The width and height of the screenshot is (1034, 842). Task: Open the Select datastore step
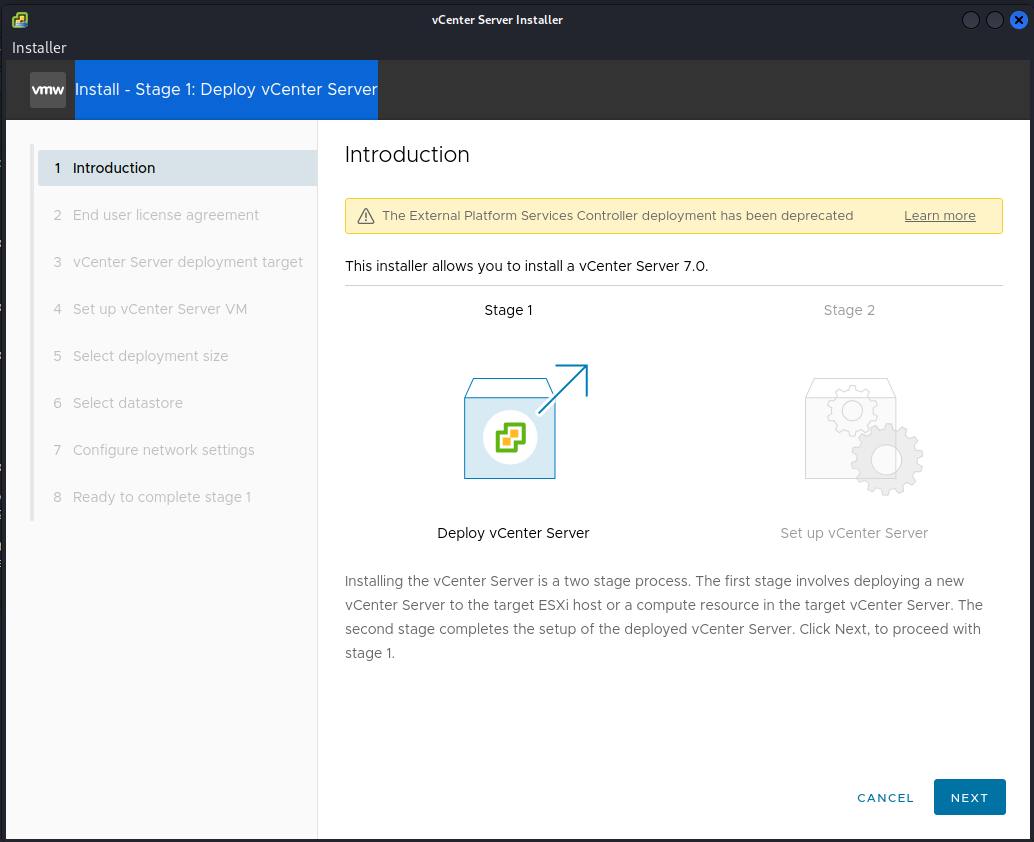[x=128, y=403]
